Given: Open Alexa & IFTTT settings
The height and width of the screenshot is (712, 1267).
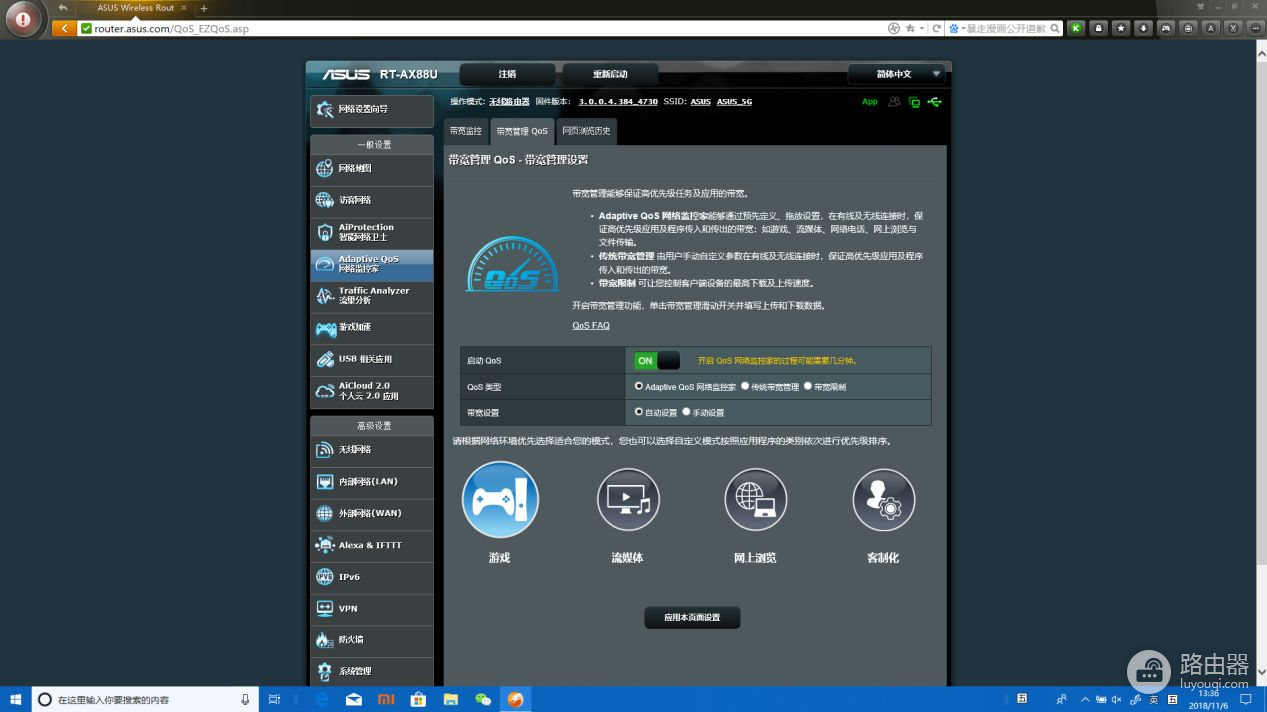Looking at the screenshot, I should click(x=372, y=545).
